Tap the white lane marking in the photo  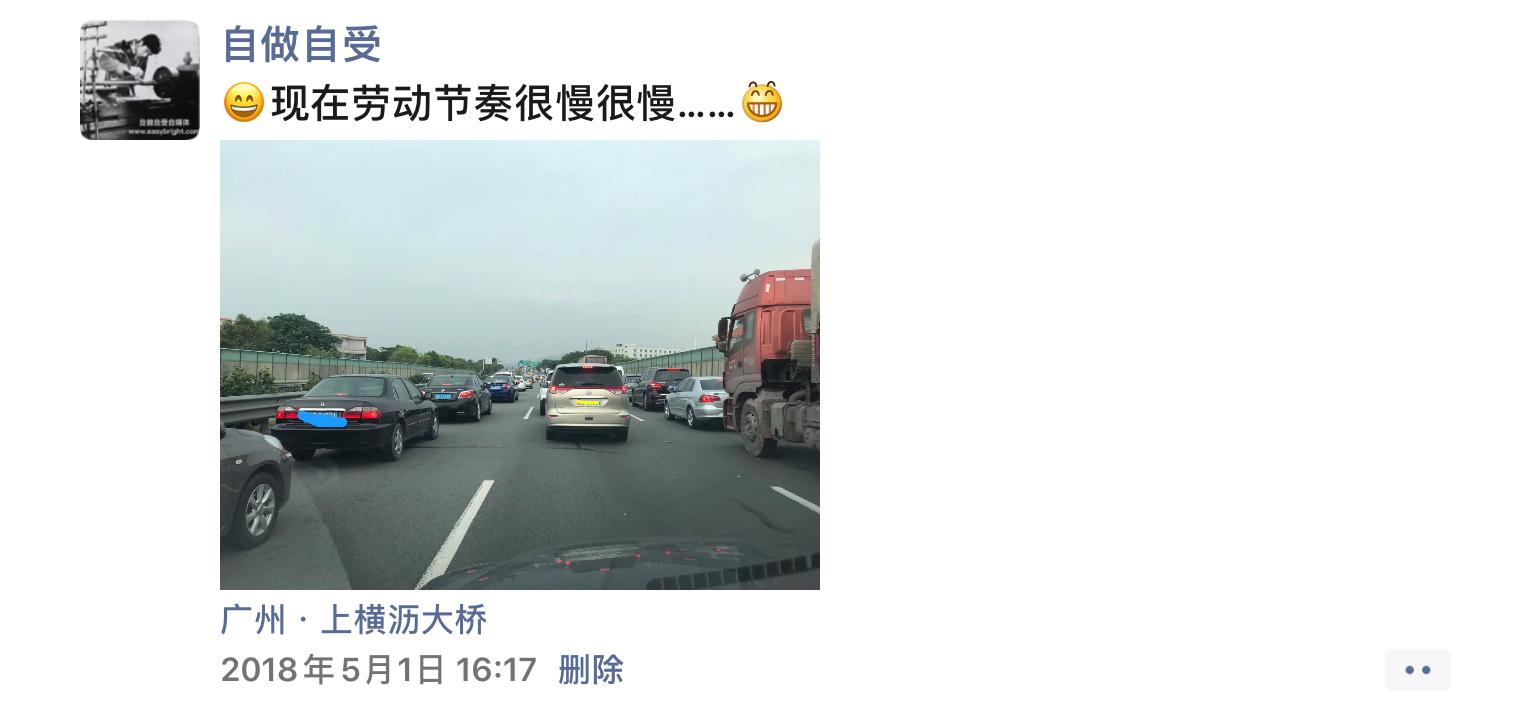[x=456, y=533]
